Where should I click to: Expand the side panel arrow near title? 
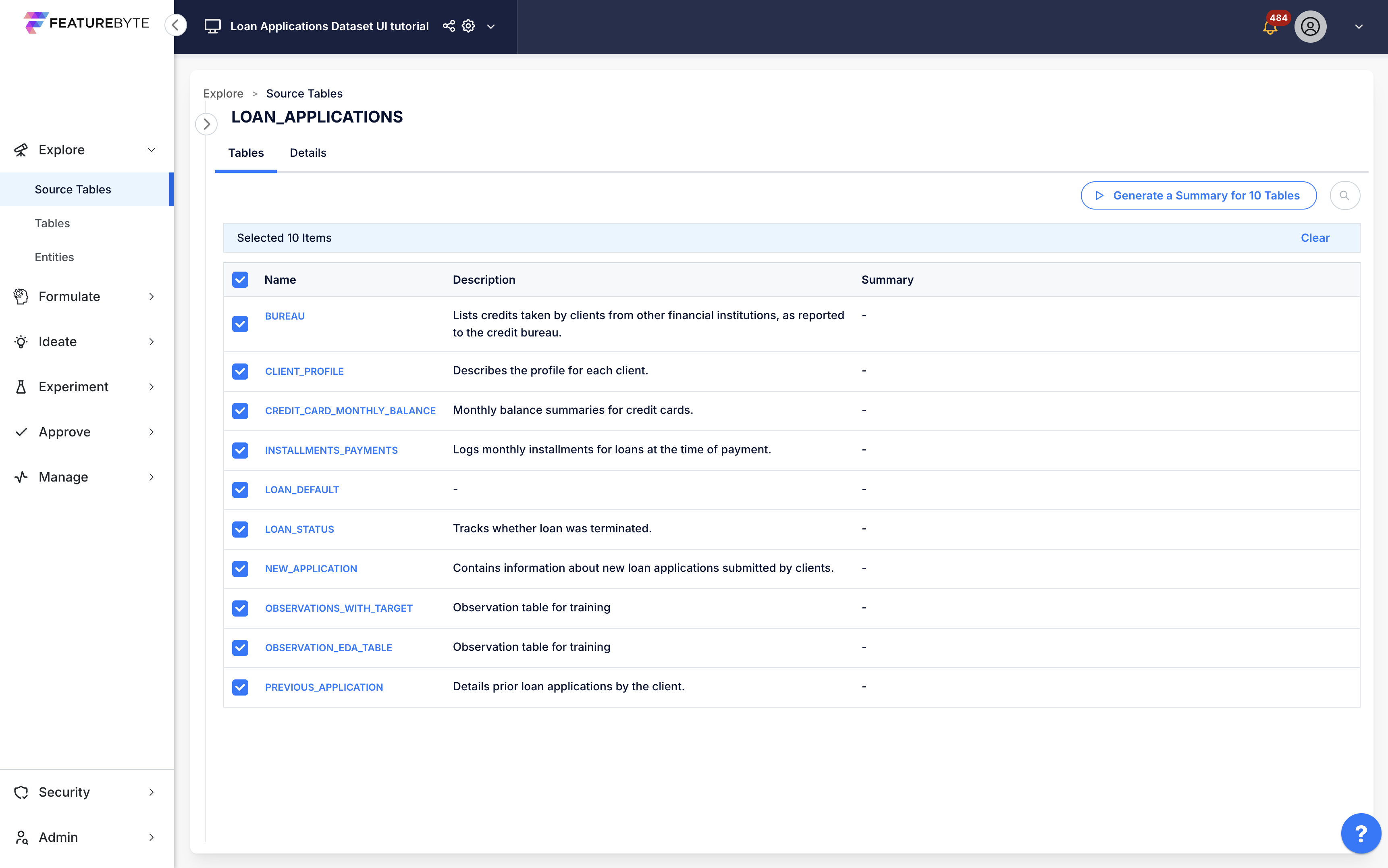[207, 124]
